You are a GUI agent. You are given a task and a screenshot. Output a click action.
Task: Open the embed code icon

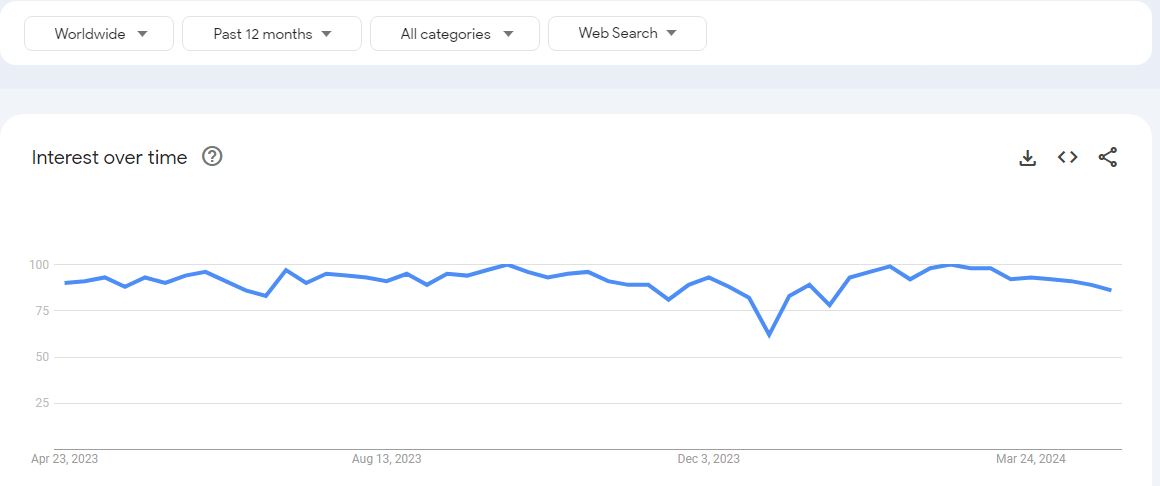click(1068, 157)
